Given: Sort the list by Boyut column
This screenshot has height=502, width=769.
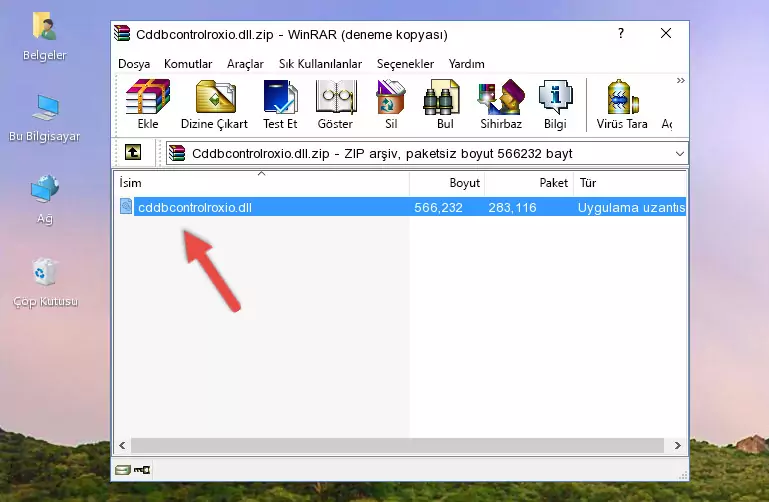Looking at the screenshot, I should [x=447, y=183].
